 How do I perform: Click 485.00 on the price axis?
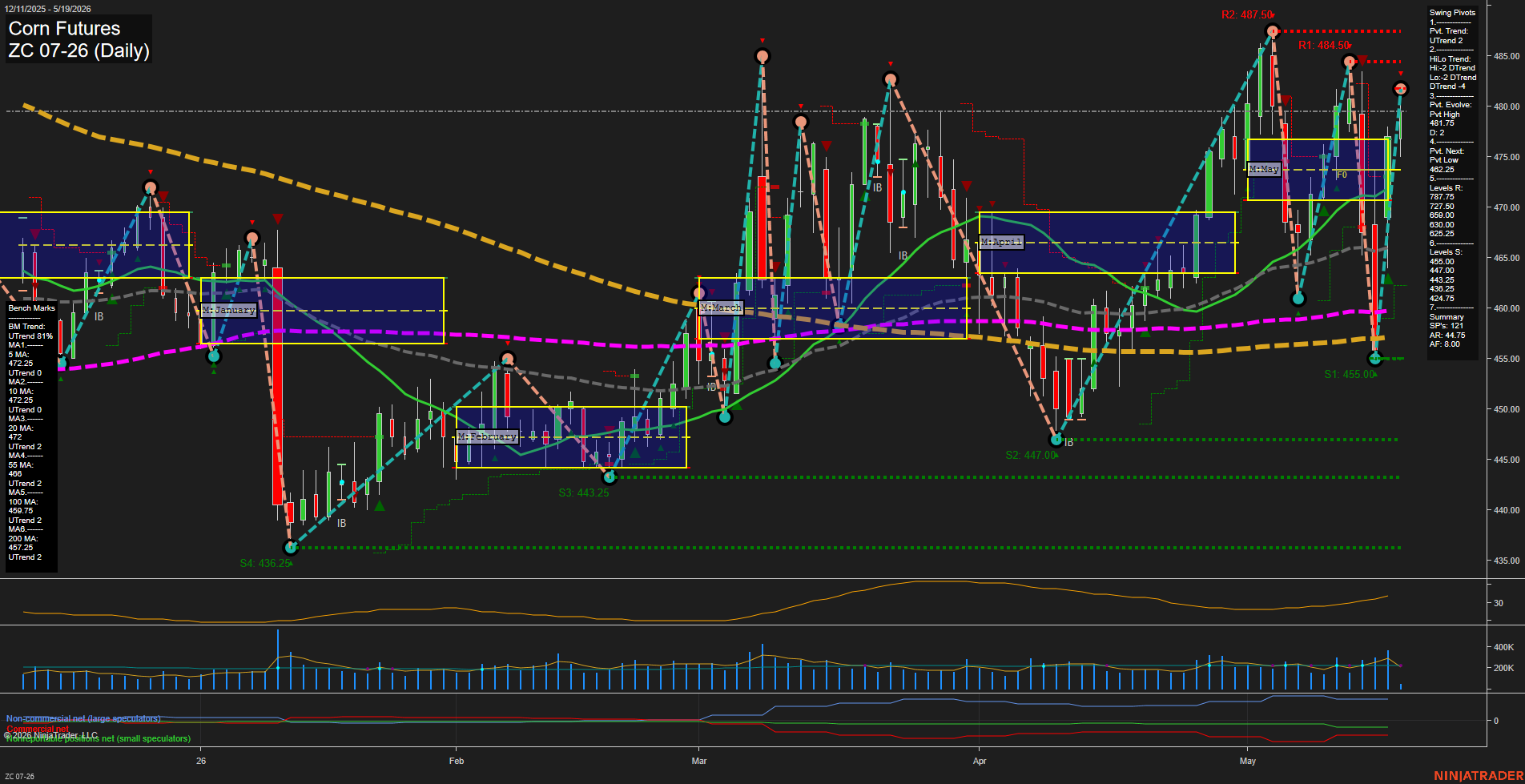tap(1506, 56)
